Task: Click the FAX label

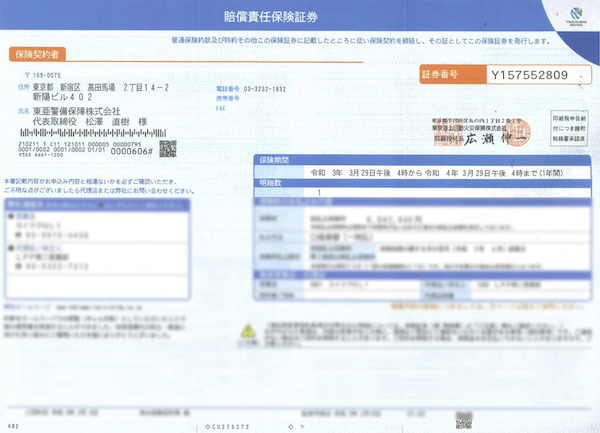Action: 221,109
